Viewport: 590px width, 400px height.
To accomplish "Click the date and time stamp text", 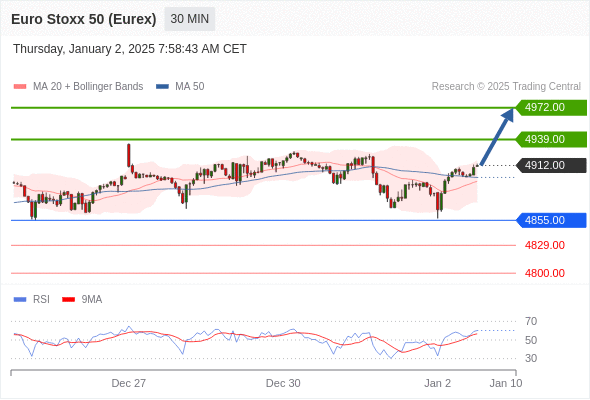I will tap(130, 49).
